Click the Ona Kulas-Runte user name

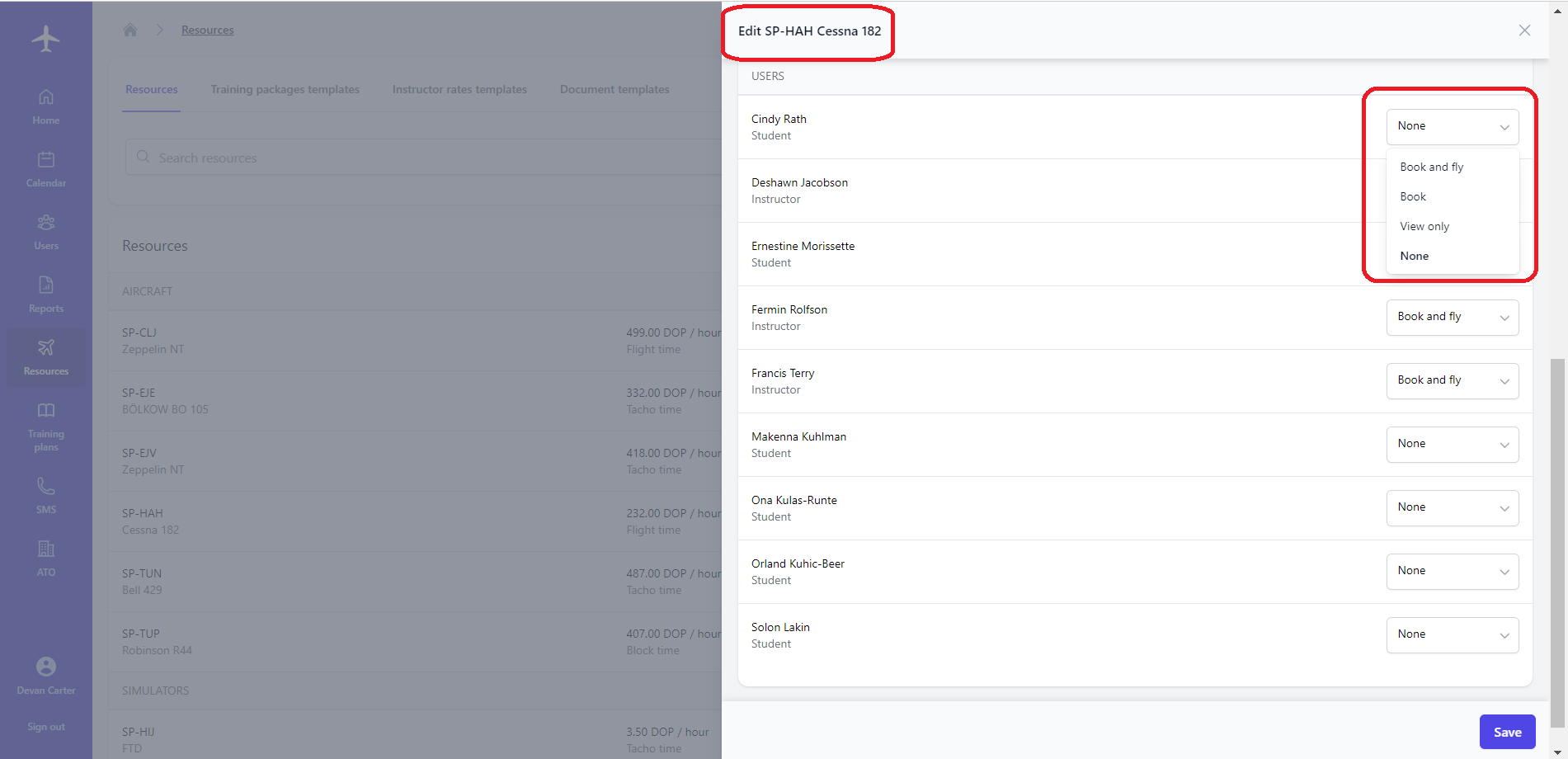(793, 500)
